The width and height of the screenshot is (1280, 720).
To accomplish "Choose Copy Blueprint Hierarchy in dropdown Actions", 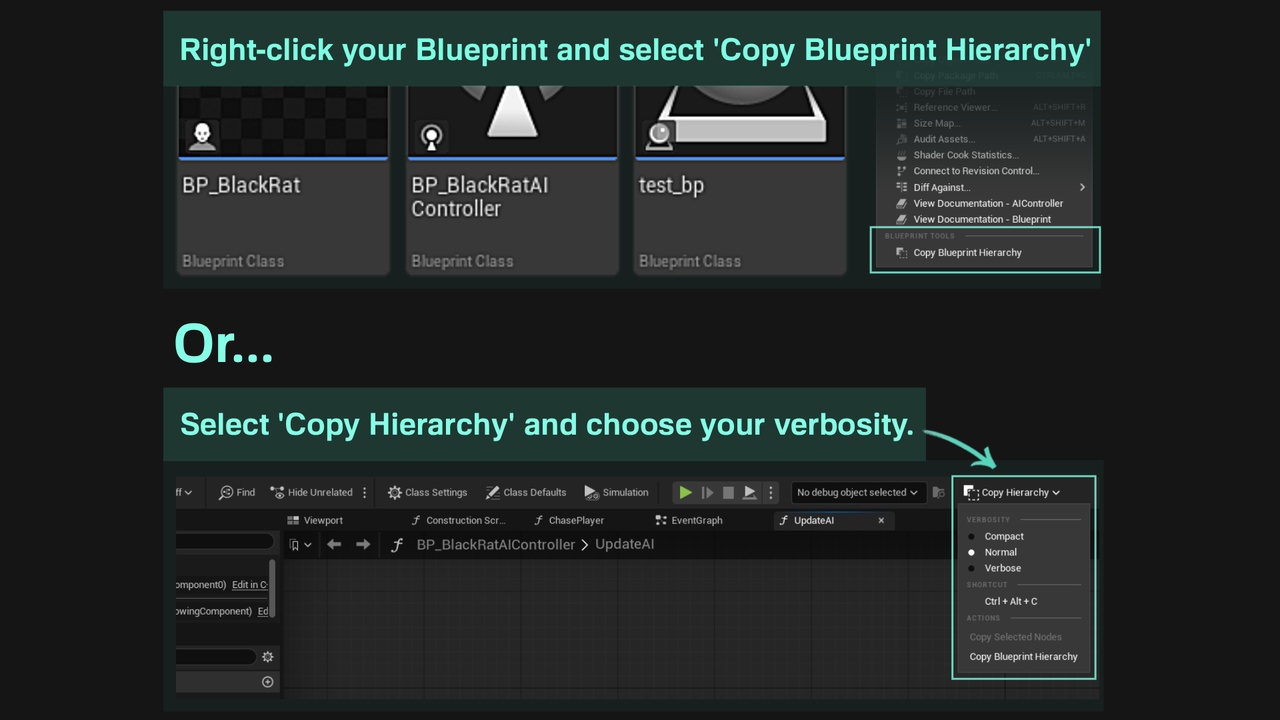I will [x=1023, y=657].
